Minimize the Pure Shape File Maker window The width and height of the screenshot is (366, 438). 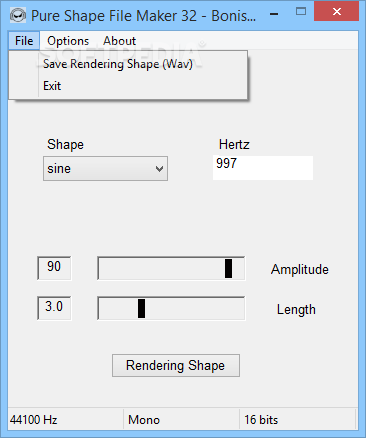274,14
